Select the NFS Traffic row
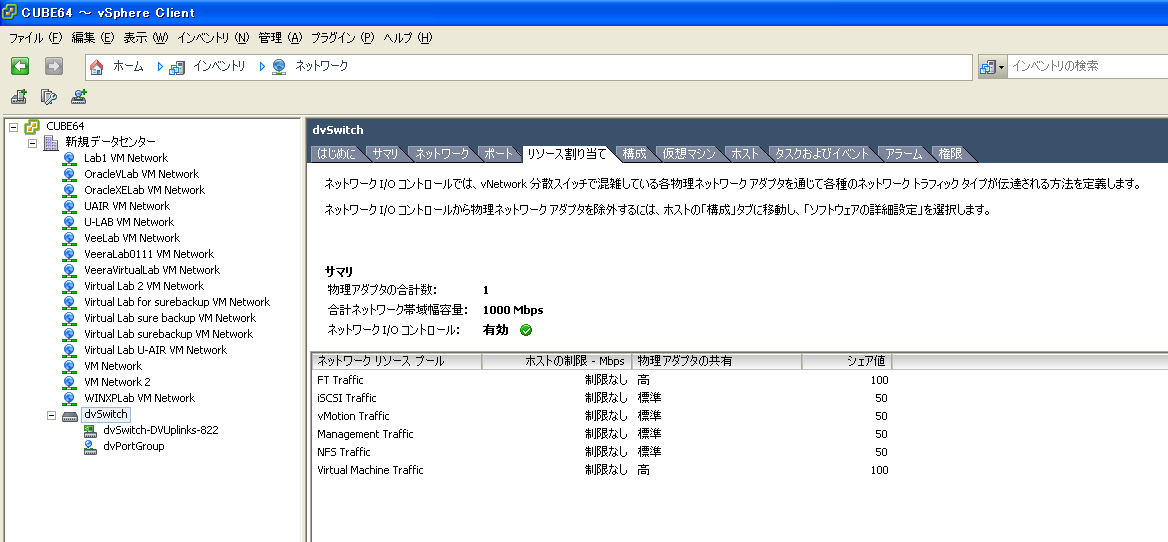1168x542 pixels. click(x=602, y=452)
